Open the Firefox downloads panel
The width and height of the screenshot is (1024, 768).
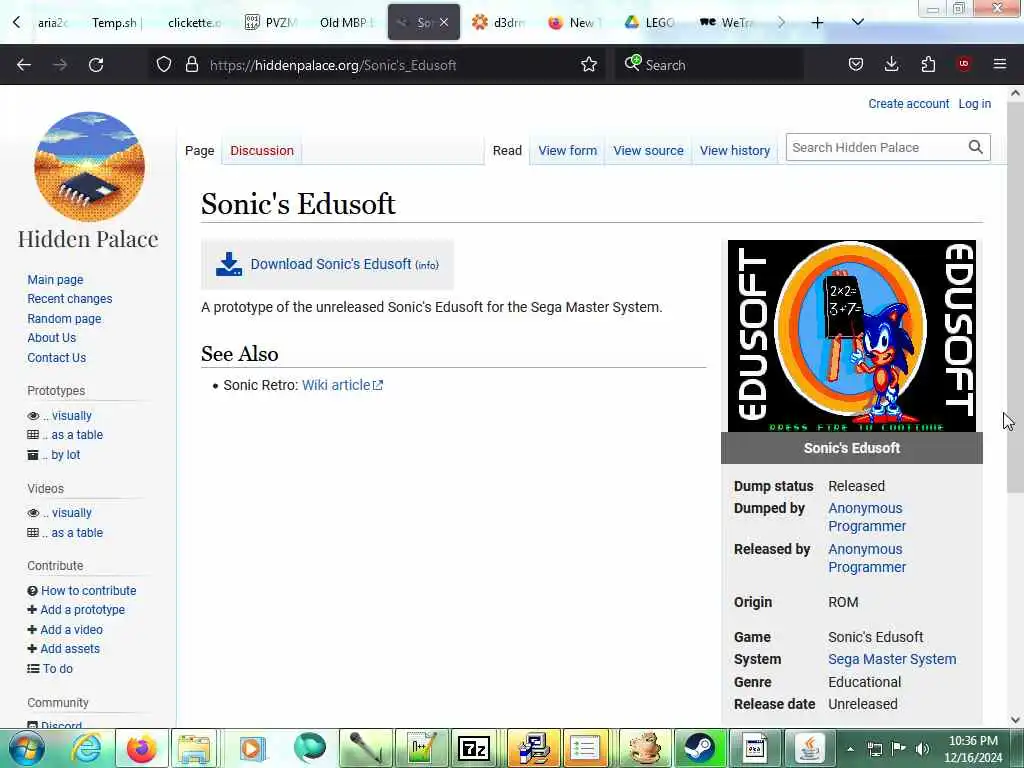pos(891,64)
